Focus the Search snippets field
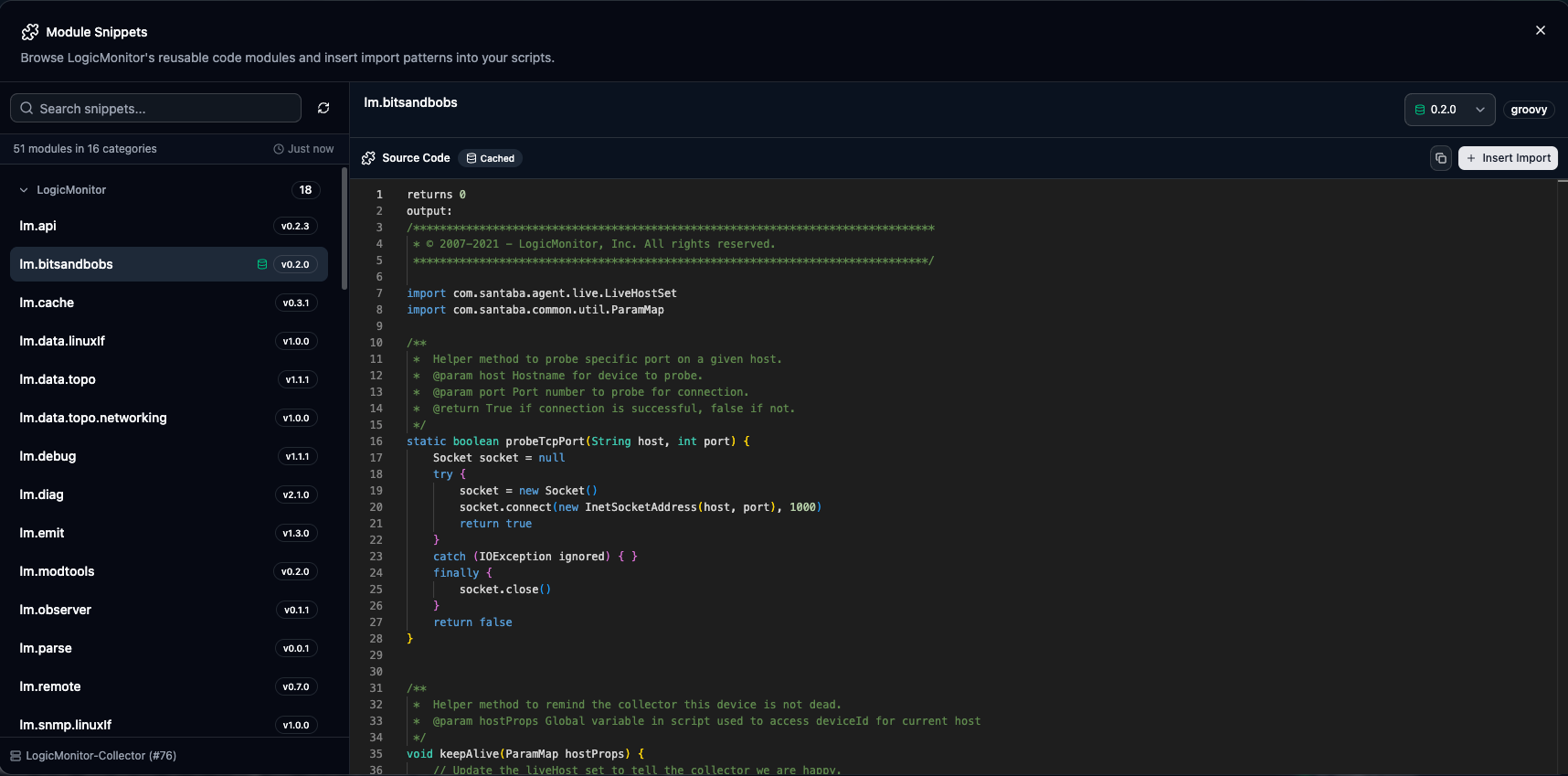 pos(155,108)
